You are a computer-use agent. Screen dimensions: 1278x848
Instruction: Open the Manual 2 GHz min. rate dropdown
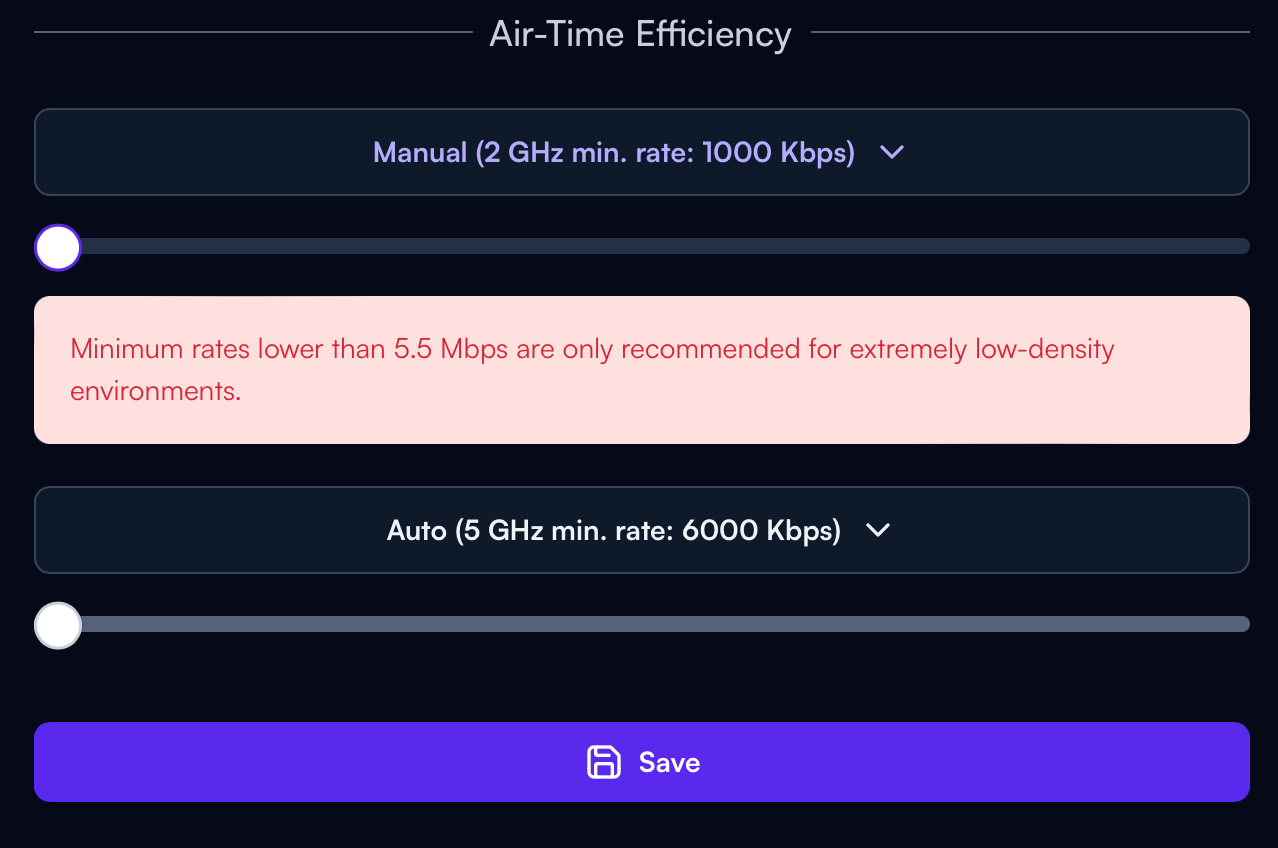[x=642, y=152]
